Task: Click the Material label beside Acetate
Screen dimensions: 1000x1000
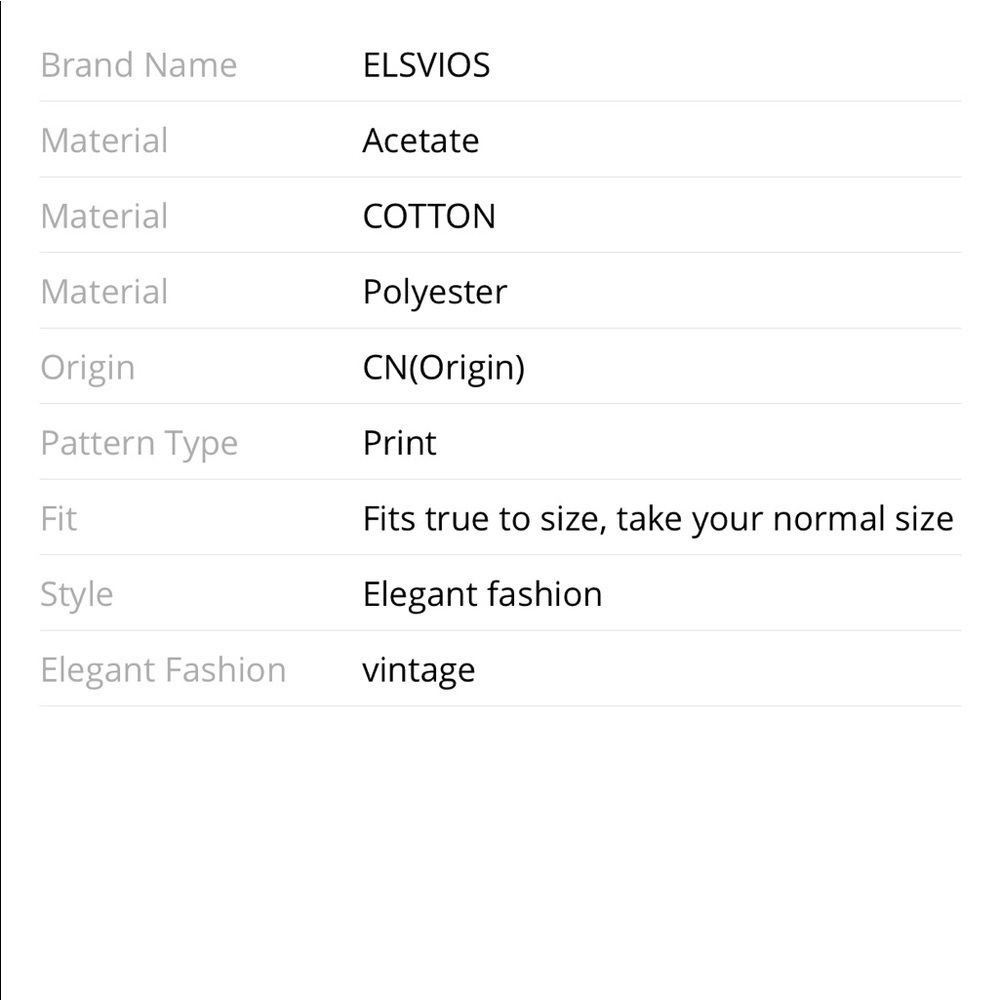Action: point(104,140)
